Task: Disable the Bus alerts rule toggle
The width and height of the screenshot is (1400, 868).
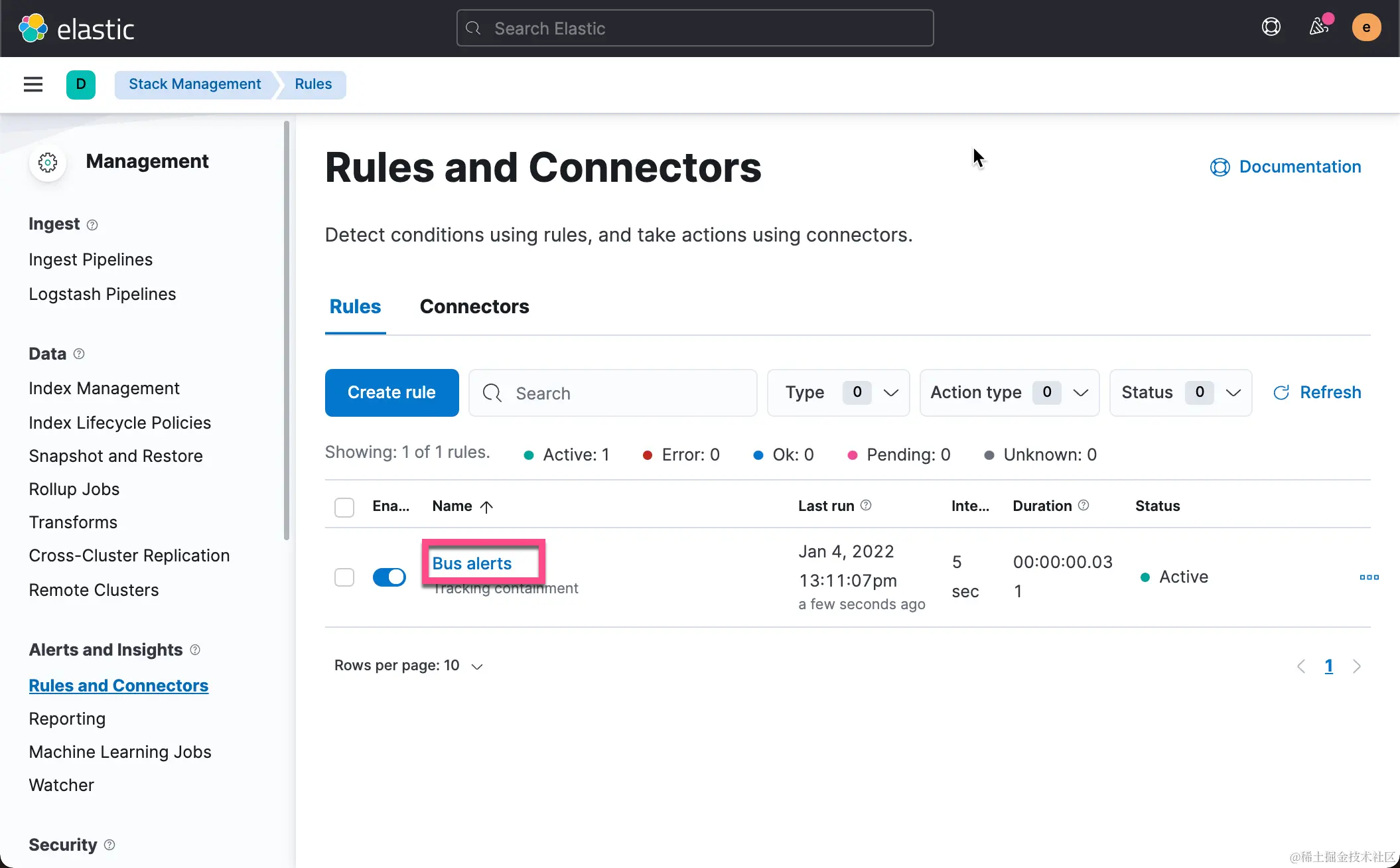Action: pos(389,577)
